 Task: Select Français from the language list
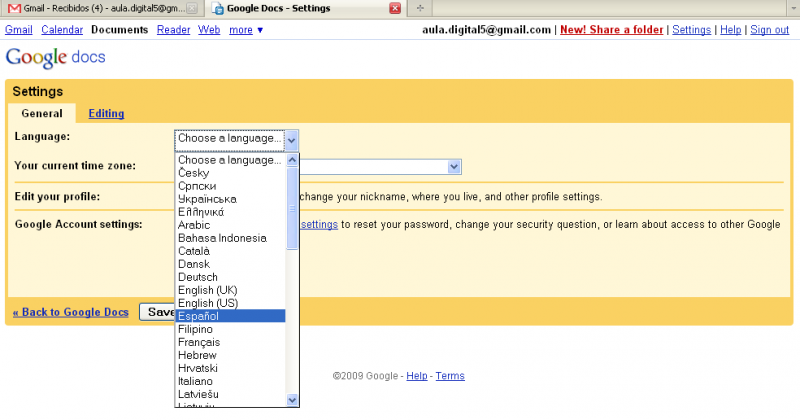click(230, 342)
